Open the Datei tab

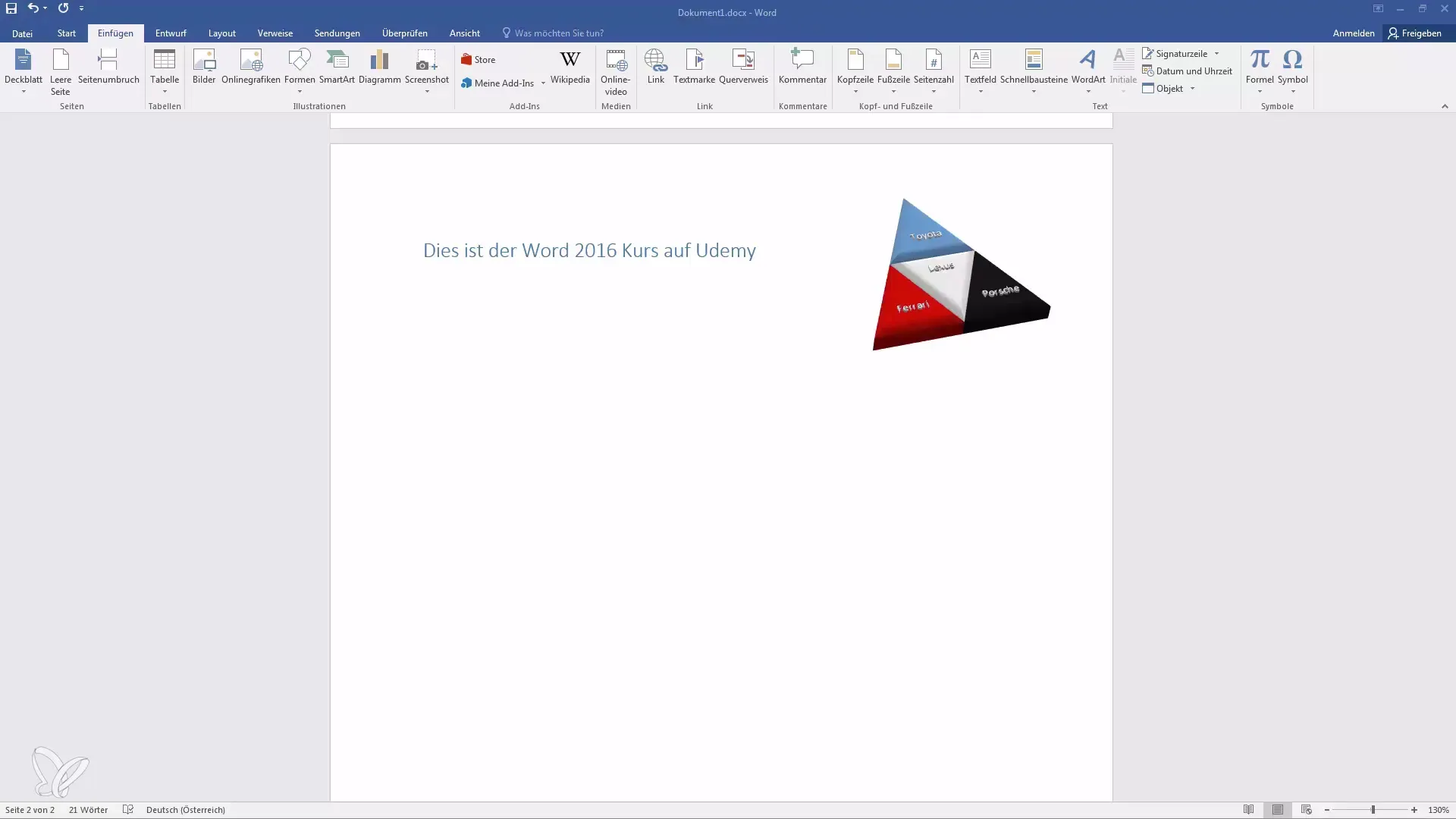[22, 33]
